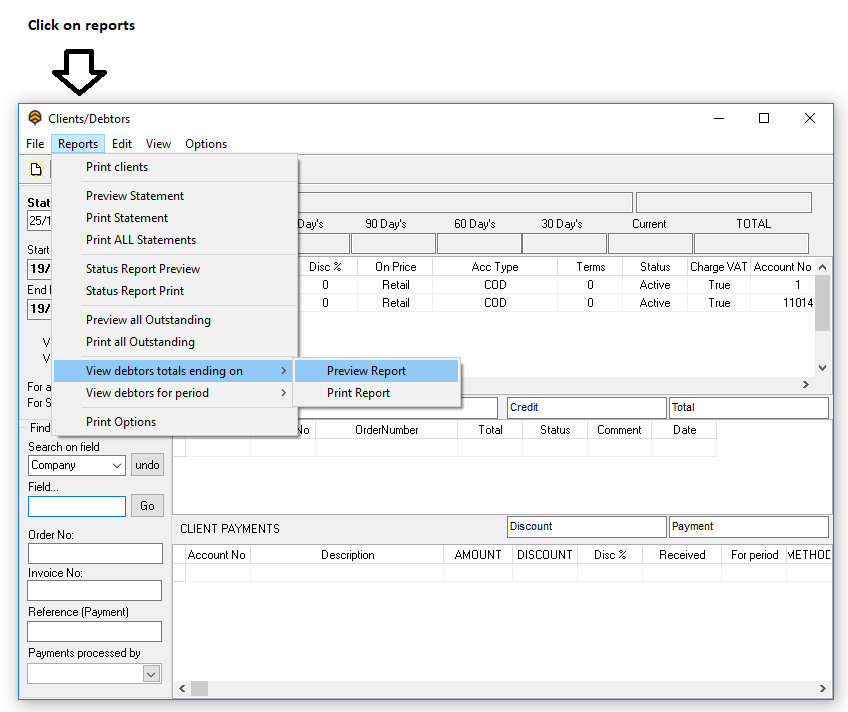The height and width of the screenshot is (712, 848).
Task: Click the Clients/Debtors app icon in title bar
Action: (35, 118)
